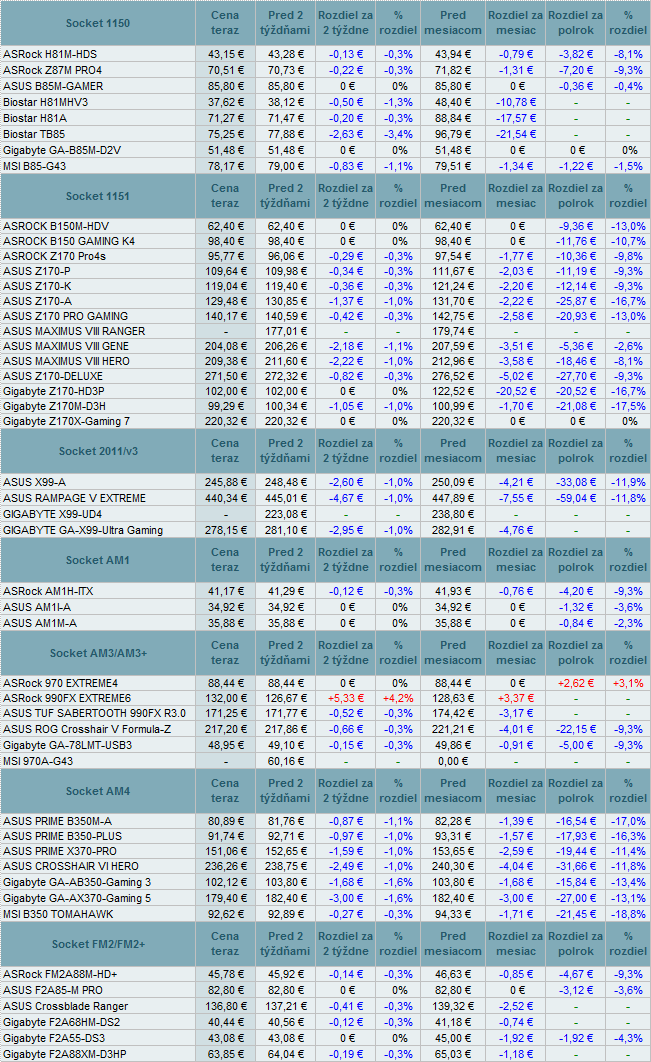
Task: Click GIGABYTE GA-X99-Ultra Gaming name
Action: point(83,530)
